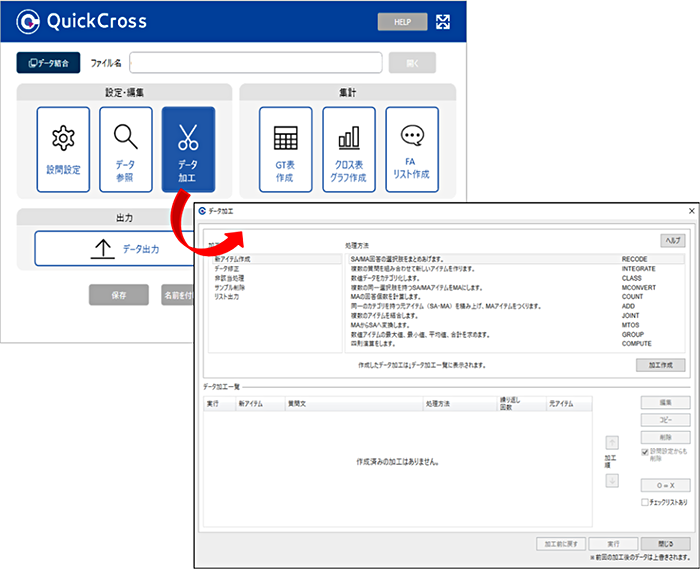
Task: Select the CLASS method row
Action: 516,278
